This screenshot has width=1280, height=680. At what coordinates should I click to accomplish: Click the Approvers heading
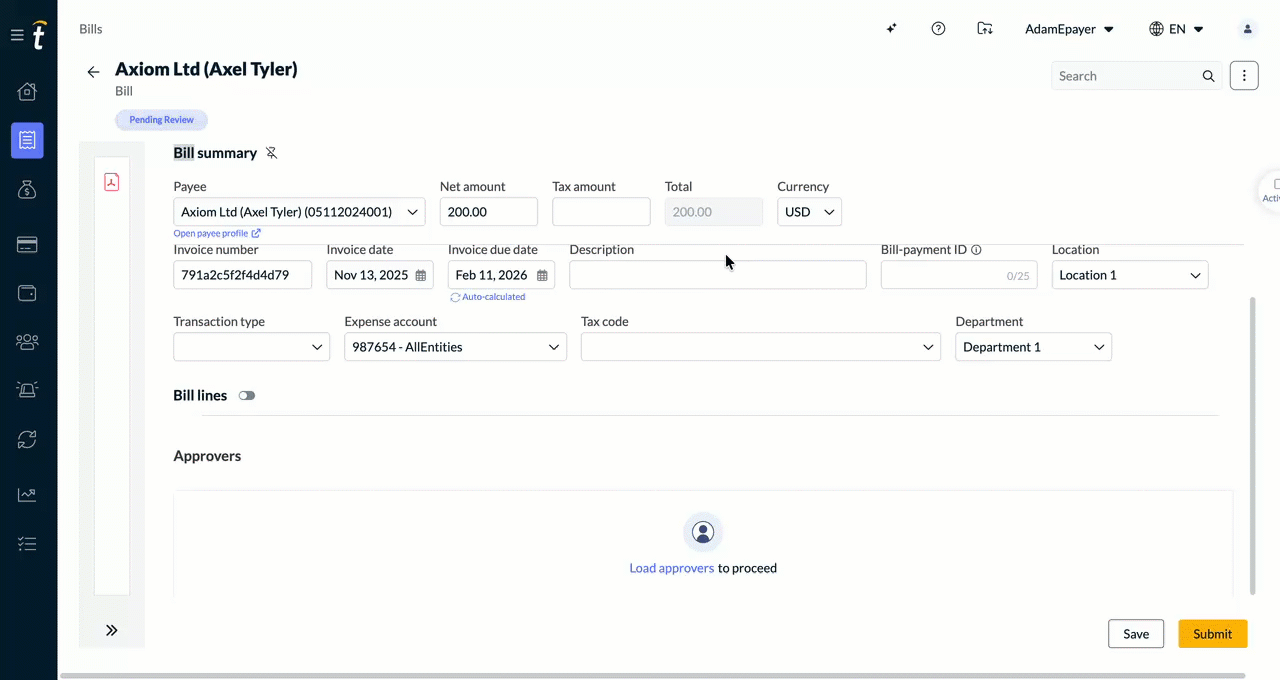click(207, 456)
